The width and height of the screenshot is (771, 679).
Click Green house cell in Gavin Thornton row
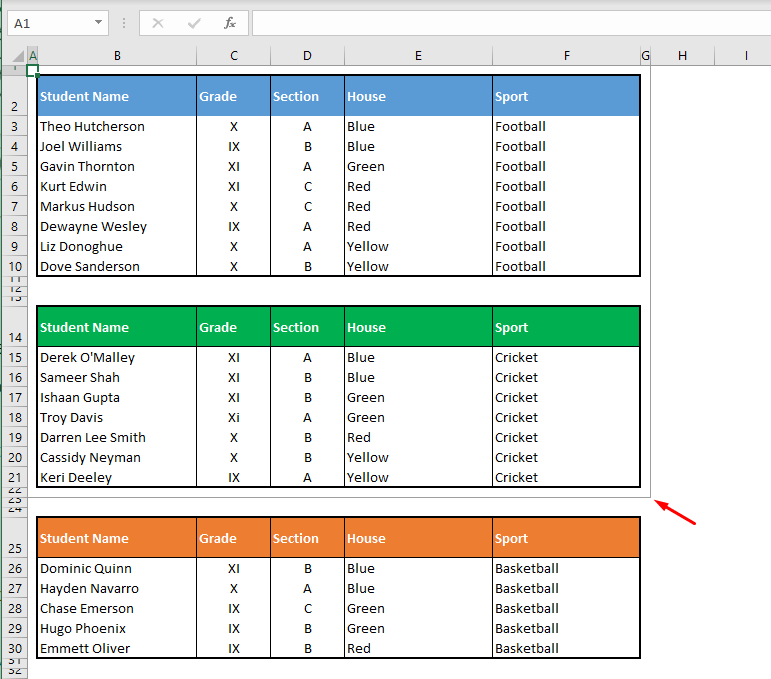click(x=418, y=167)
